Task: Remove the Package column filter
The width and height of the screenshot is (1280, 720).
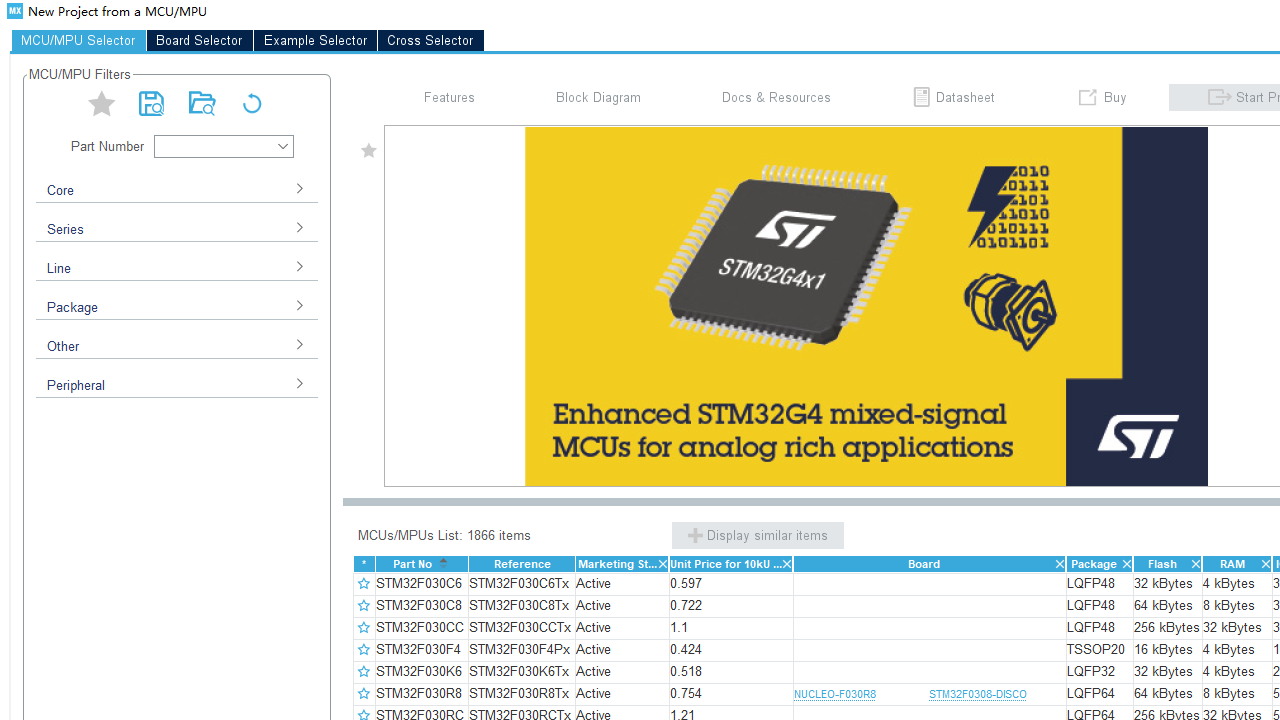Action: (1126, 564)
